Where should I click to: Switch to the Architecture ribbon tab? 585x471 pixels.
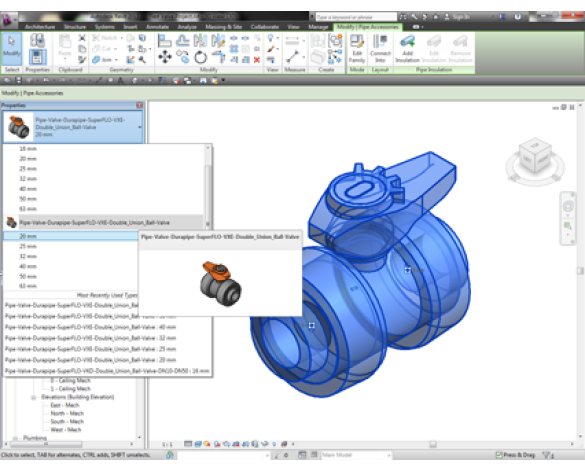(40, 27)
